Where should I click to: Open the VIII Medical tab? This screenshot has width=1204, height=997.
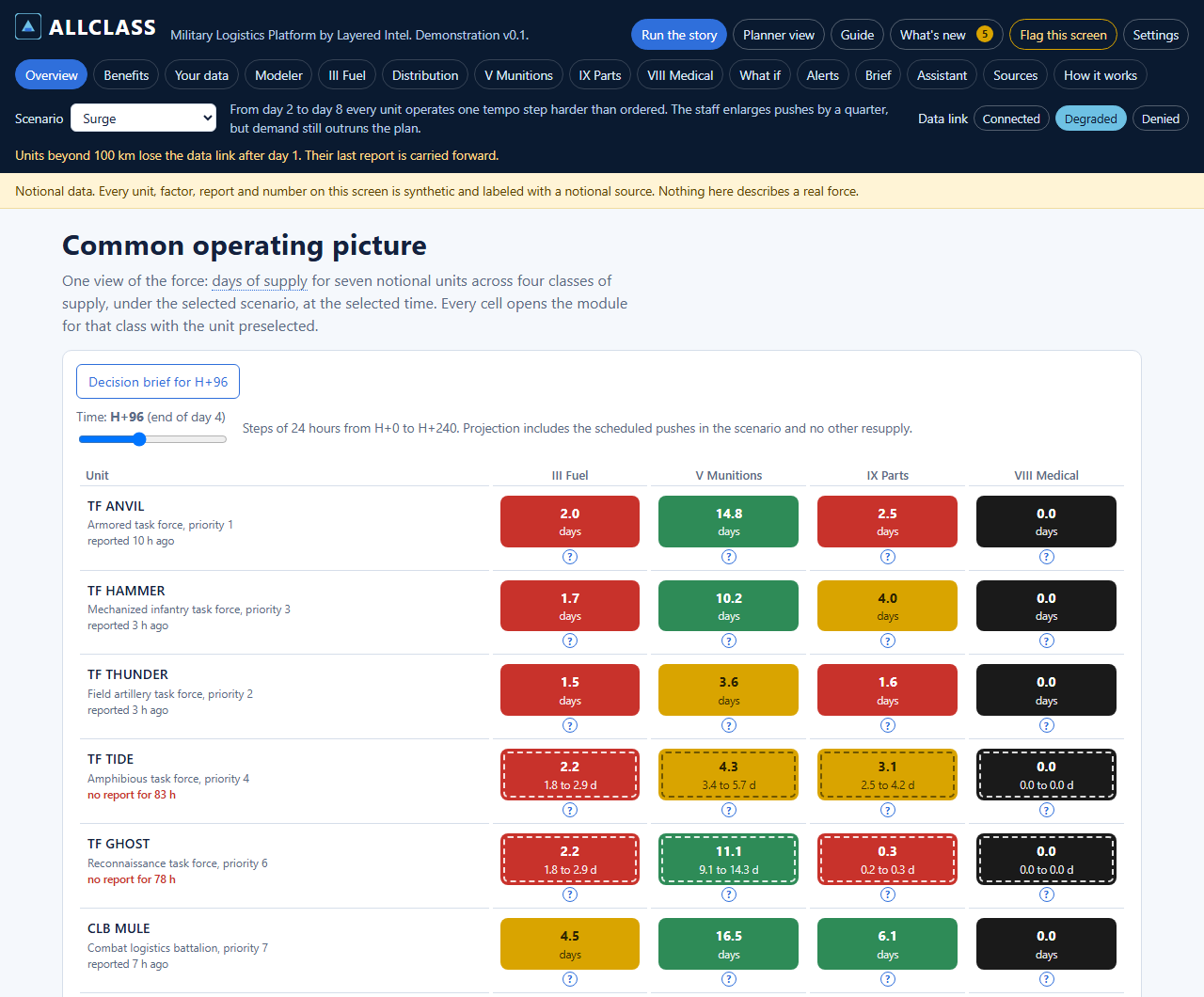[680, 75]
